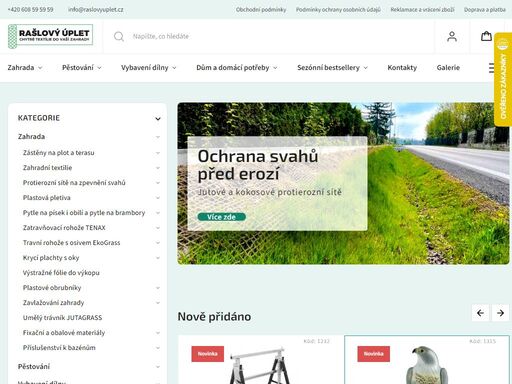Expand Zatravňovací rohože TENAX arrow

(x=158, y=228)
